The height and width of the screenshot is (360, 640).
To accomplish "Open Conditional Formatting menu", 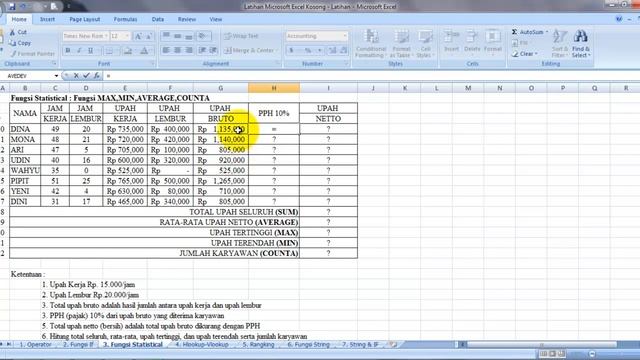I will pos(371,43).
